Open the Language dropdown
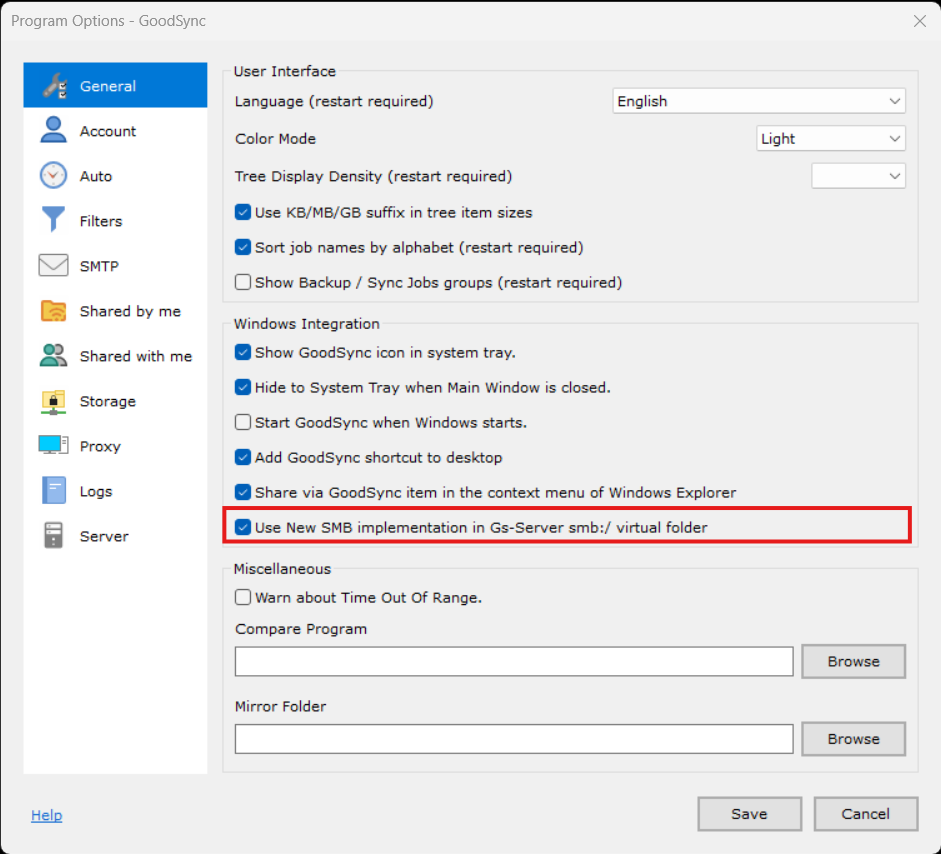 point(758,101)
